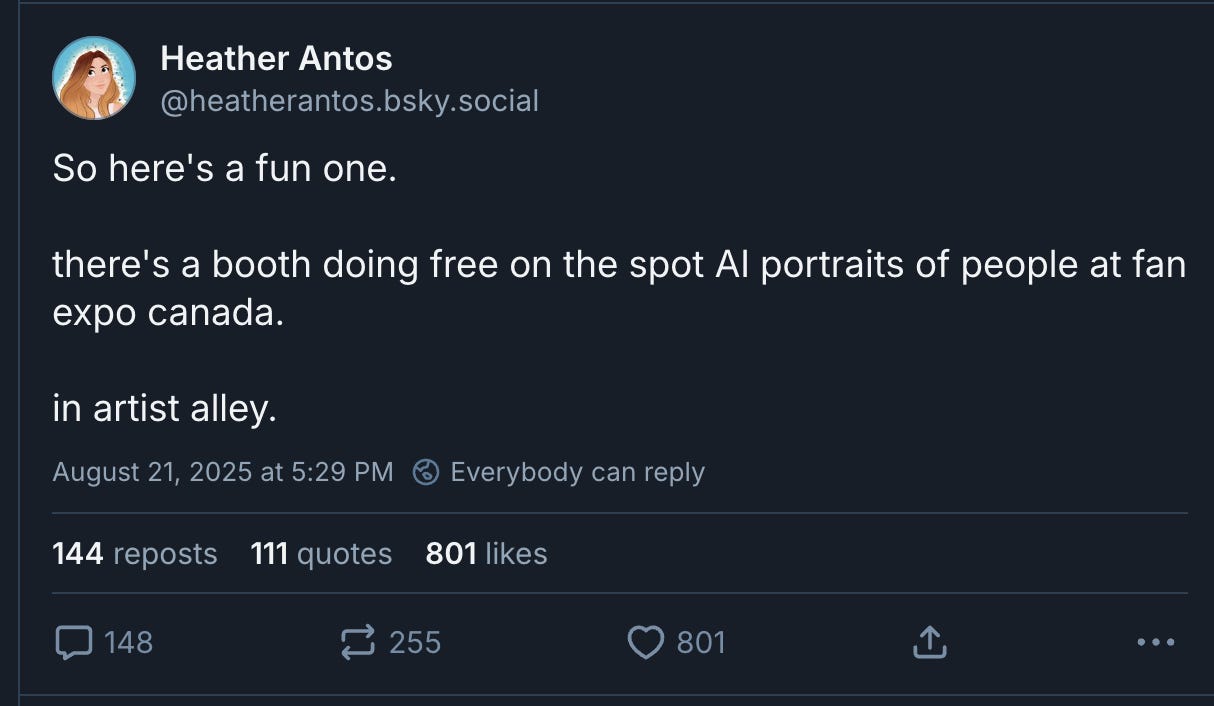Screen dimensions: 1214x706
Task: Click the reply speech bubble icon
Action: coord(74,642)
